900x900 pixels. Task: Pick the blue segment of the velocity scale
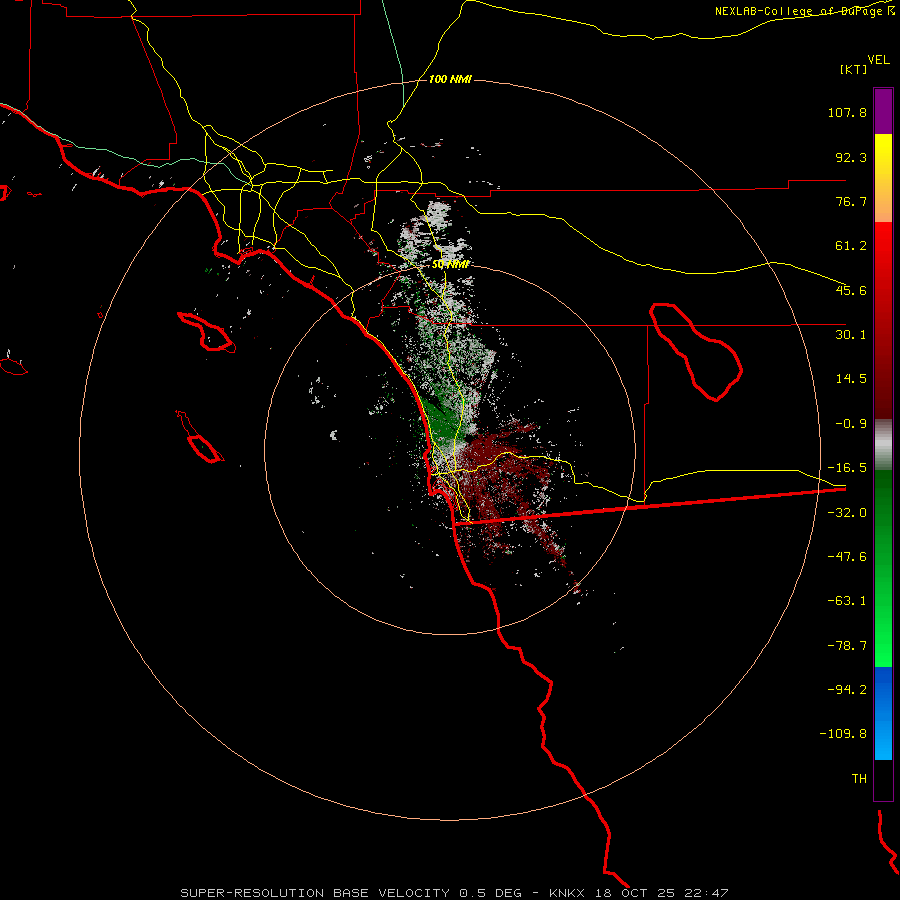click(x=883, y=713)
